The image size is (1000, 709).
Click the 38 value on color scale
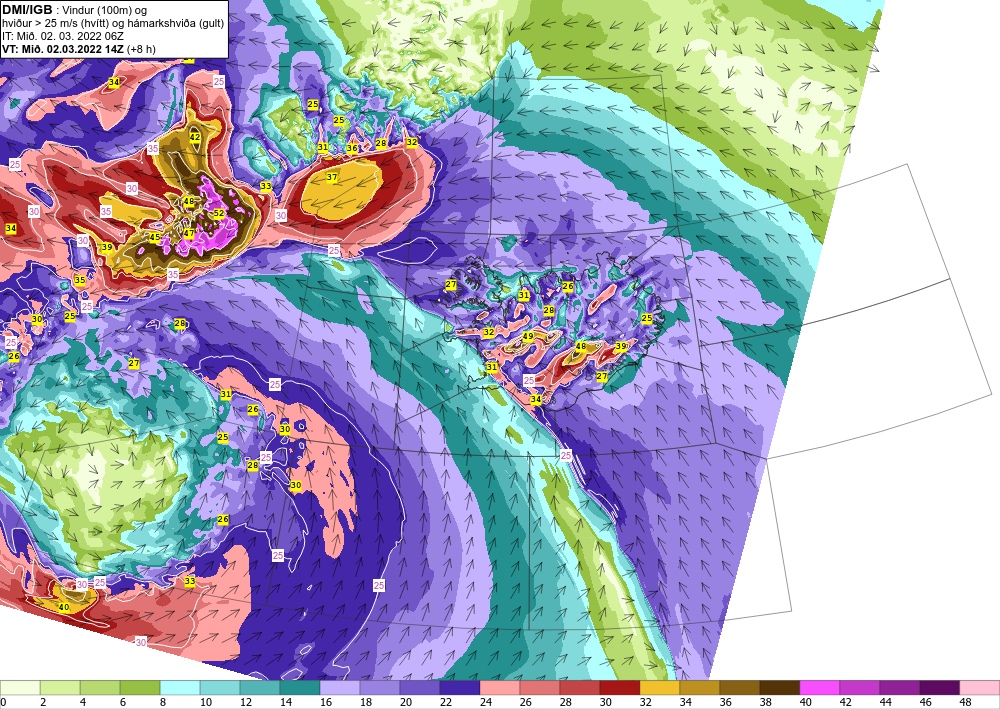765,702
